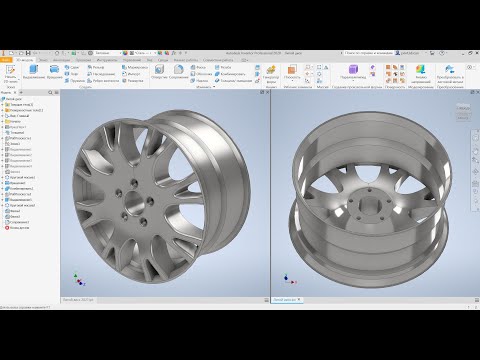Choose the Fillet (Сопряжение) tool
The image size is (480, 360).
click(178, 72)
